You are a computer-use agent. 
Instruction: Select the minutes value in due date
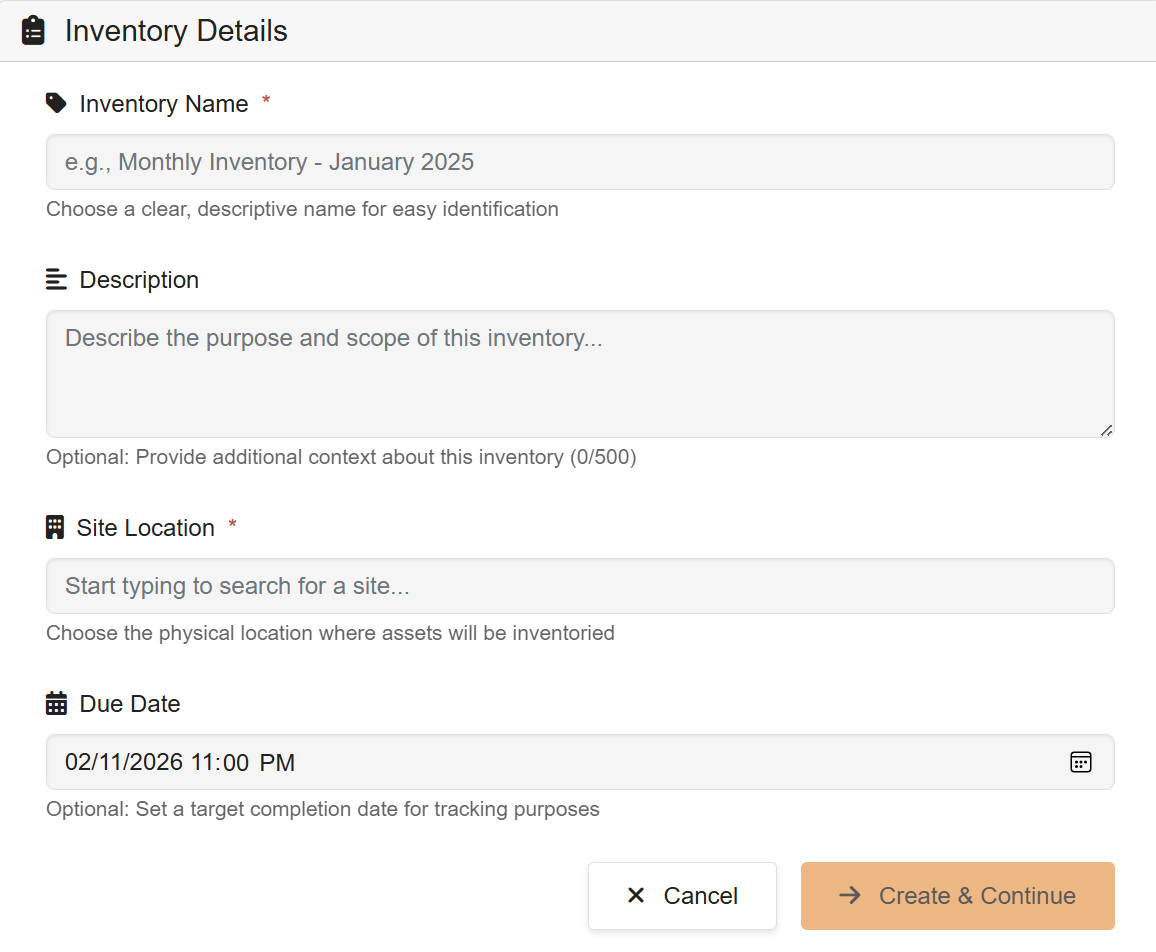point(235,763)
